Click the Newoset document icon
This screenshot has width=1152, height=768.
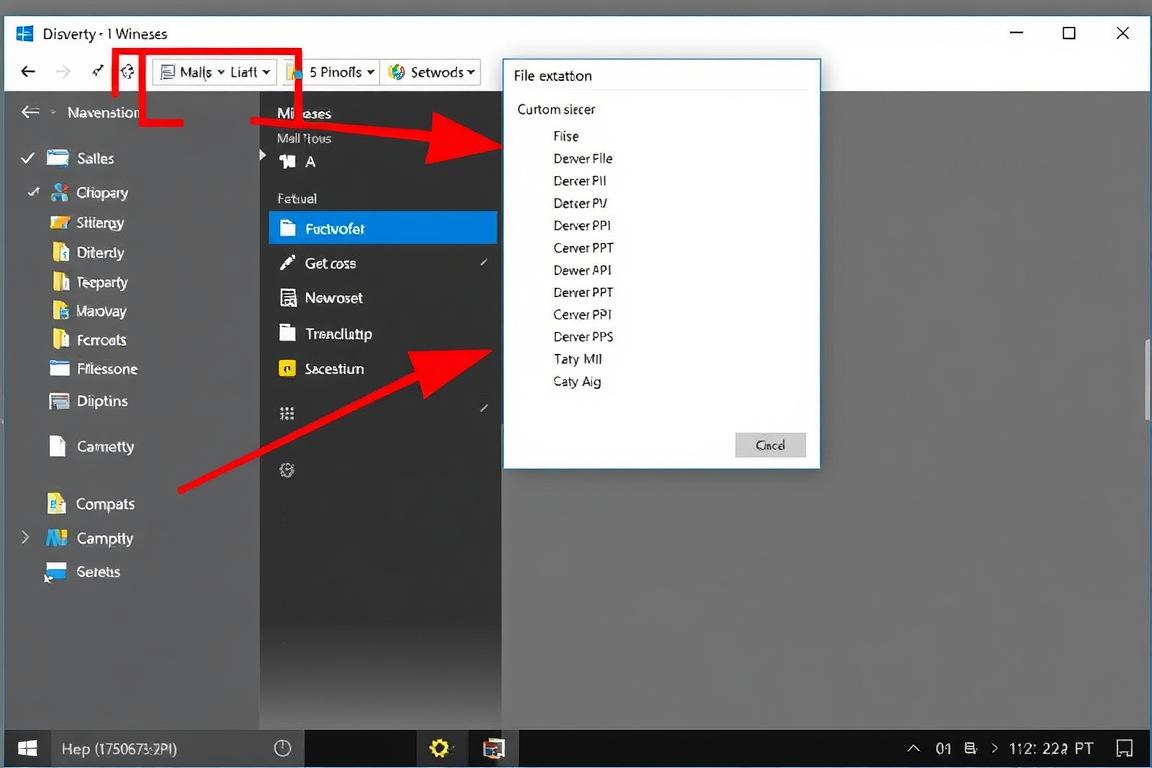coord(288,298)
